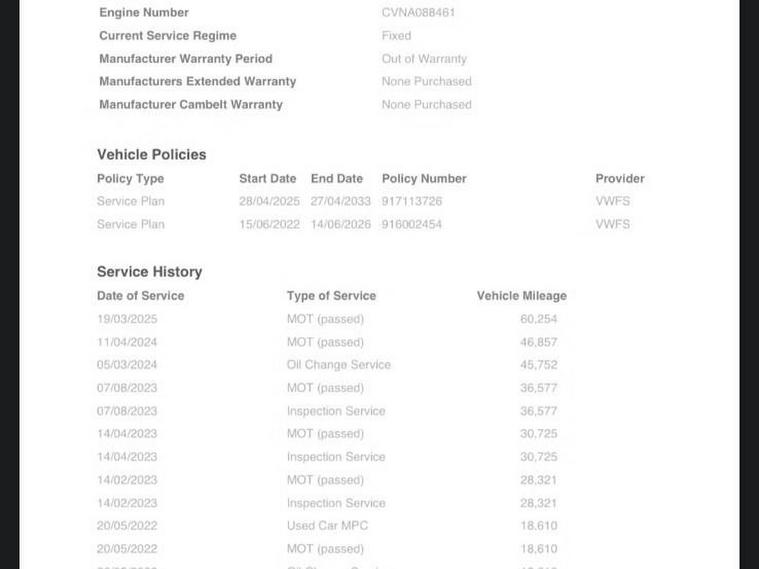The height and width of the screenshot is (569, 759).
Task: Click the Service History heading
Action: (149, 272)
